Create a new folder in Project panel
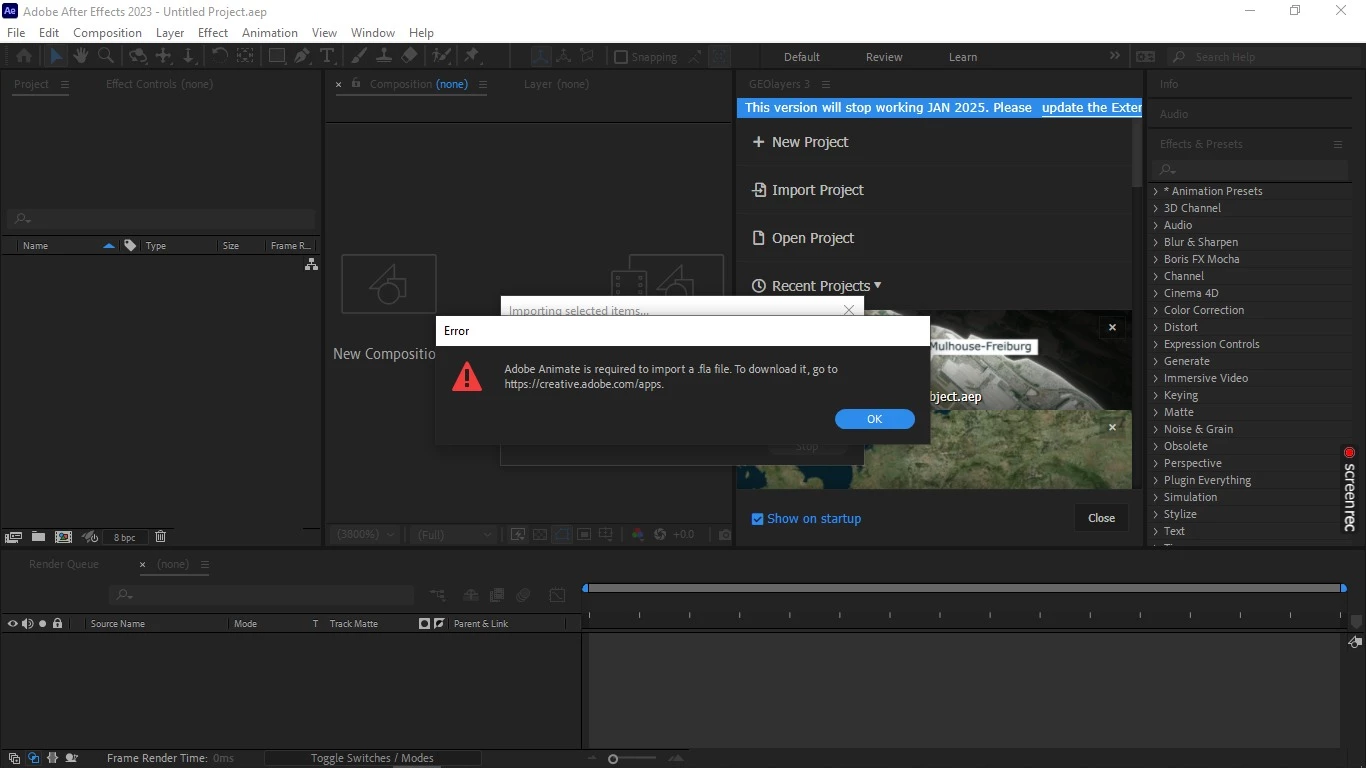This screenshot has width=1366, height=768. click(x=38, y=537)
